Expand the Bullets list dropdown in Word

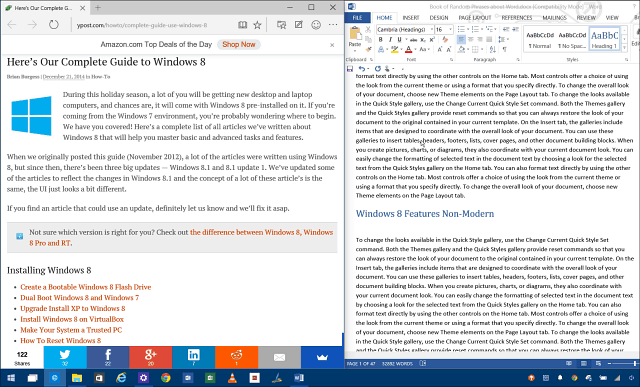[x=468, y=29]
